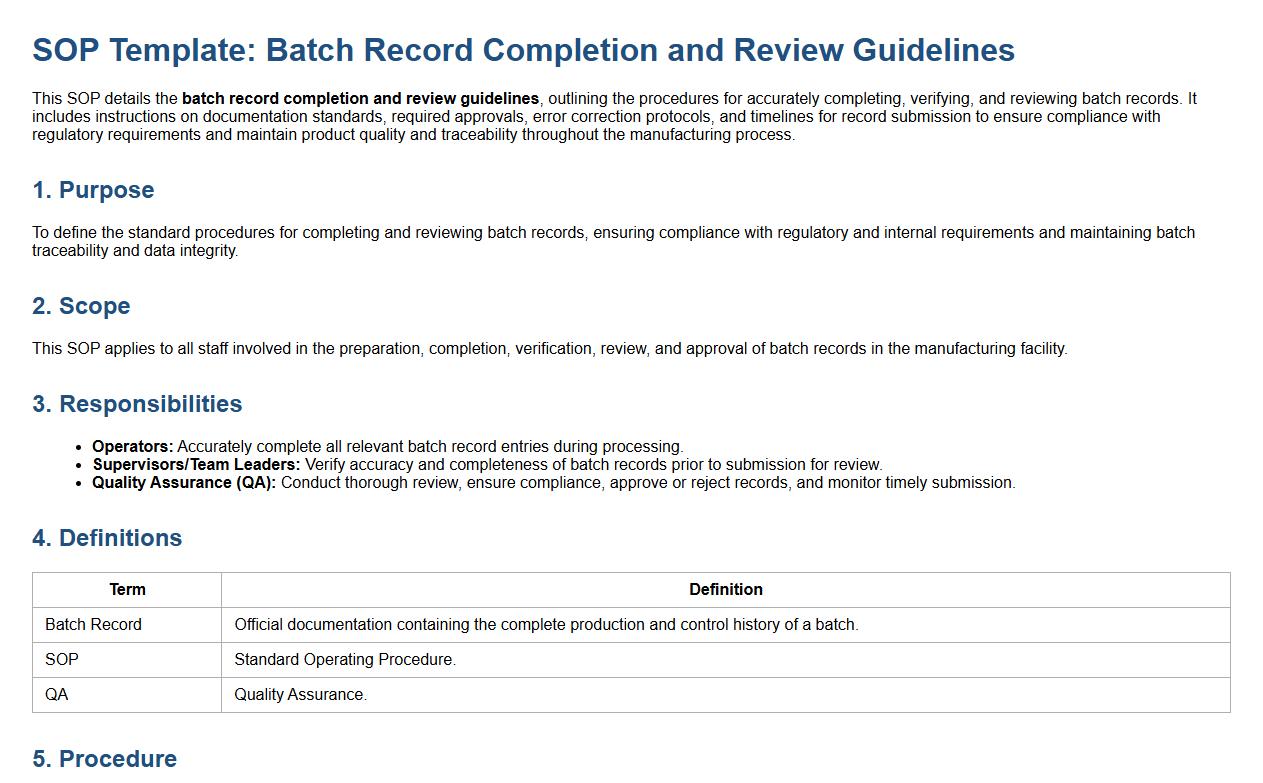
Task: Click the "3. Responsibilities" section heading
Action: tap(137, 404)
